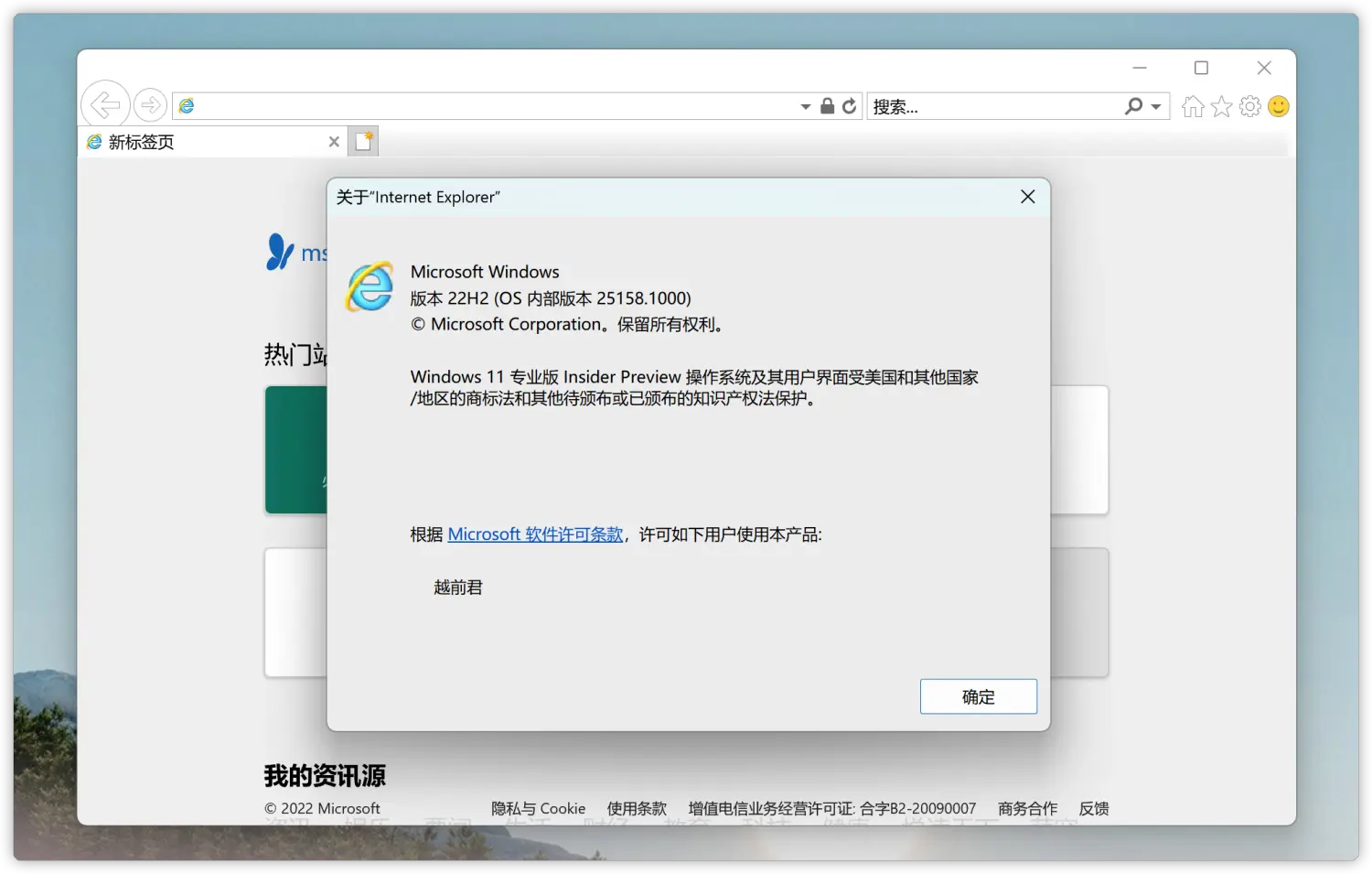Open the 增值电信业务经营许可证 link
1372x874 pixels.
coord(832,809)
